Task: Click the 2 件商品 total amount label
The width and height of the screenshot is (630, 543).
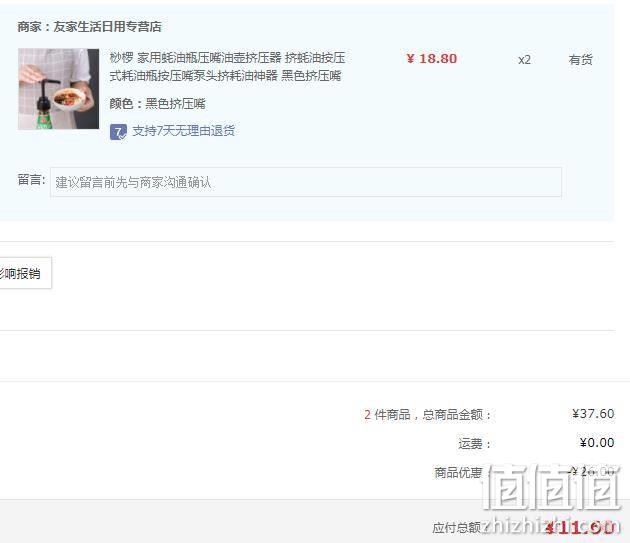Action: [428, 414]
